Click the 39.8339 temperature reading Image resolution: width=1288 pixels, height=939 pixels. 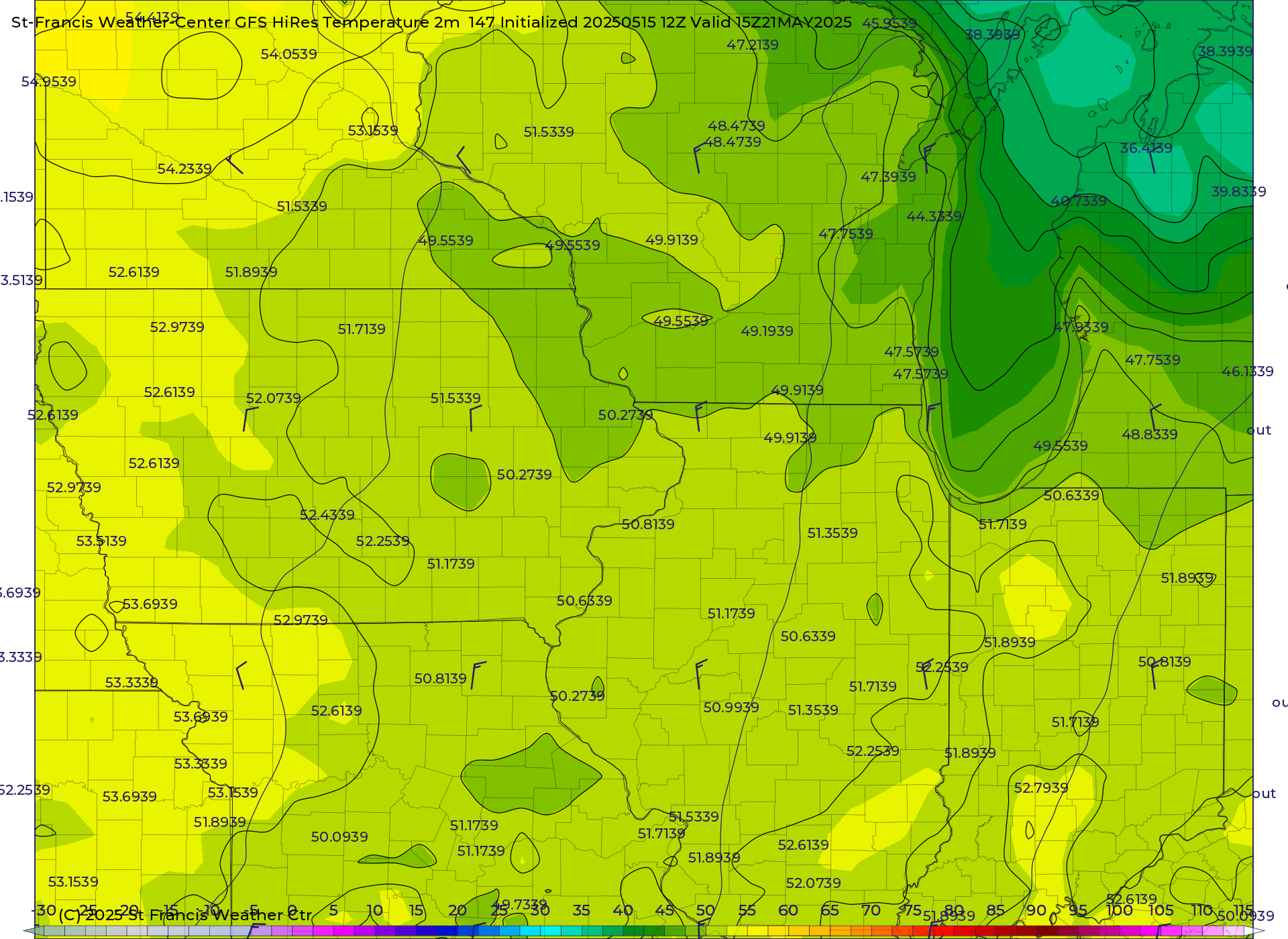tap(1239, 192)
